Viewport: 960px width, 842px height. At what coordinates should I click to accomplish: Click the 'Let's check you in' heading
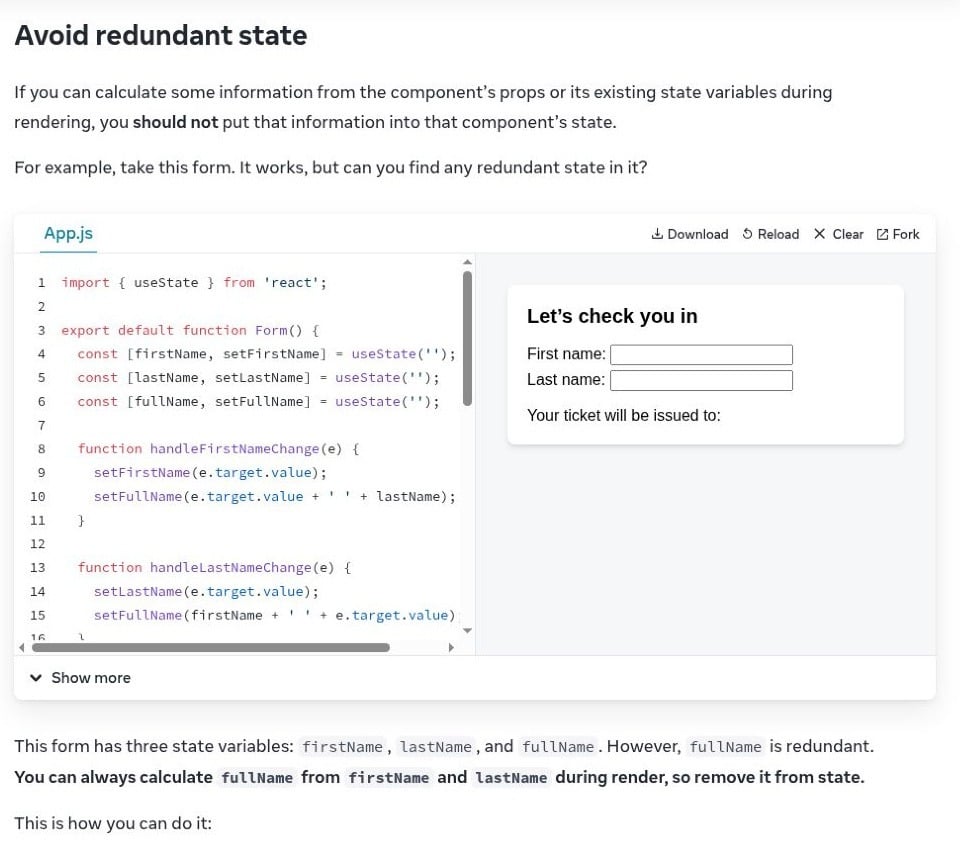(612, 316)
